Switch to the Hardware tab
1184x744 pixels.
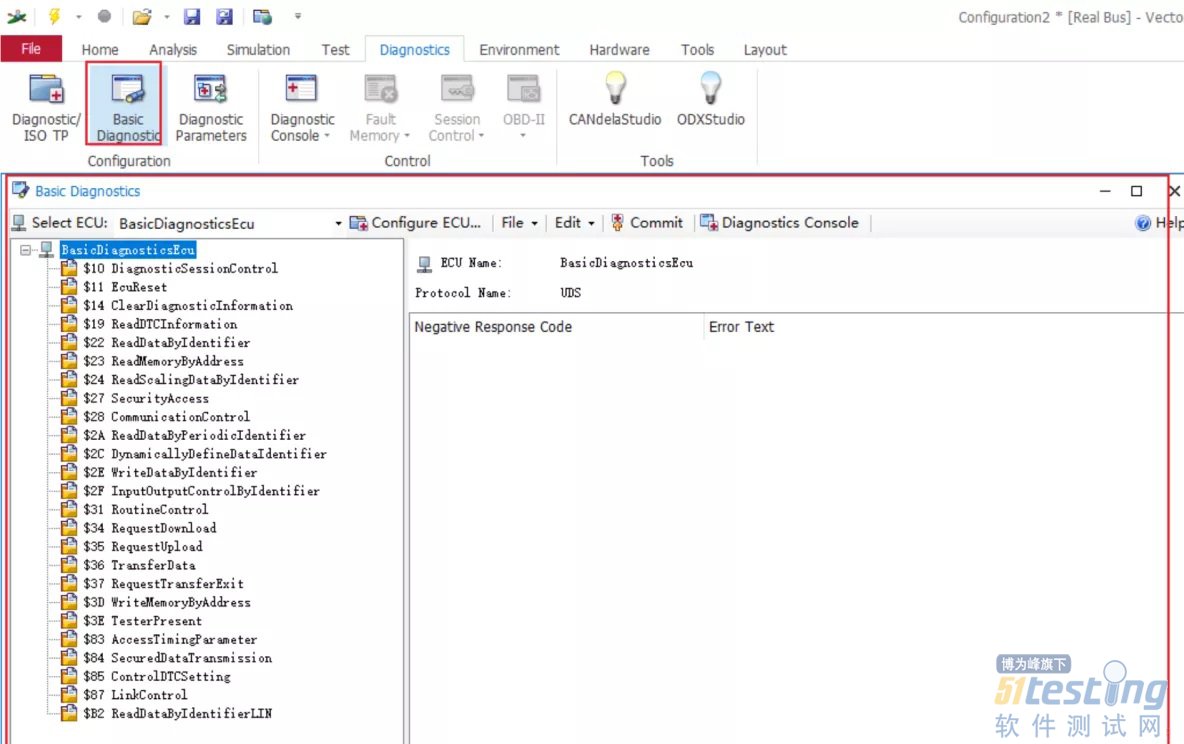click(x=619, y=49)
